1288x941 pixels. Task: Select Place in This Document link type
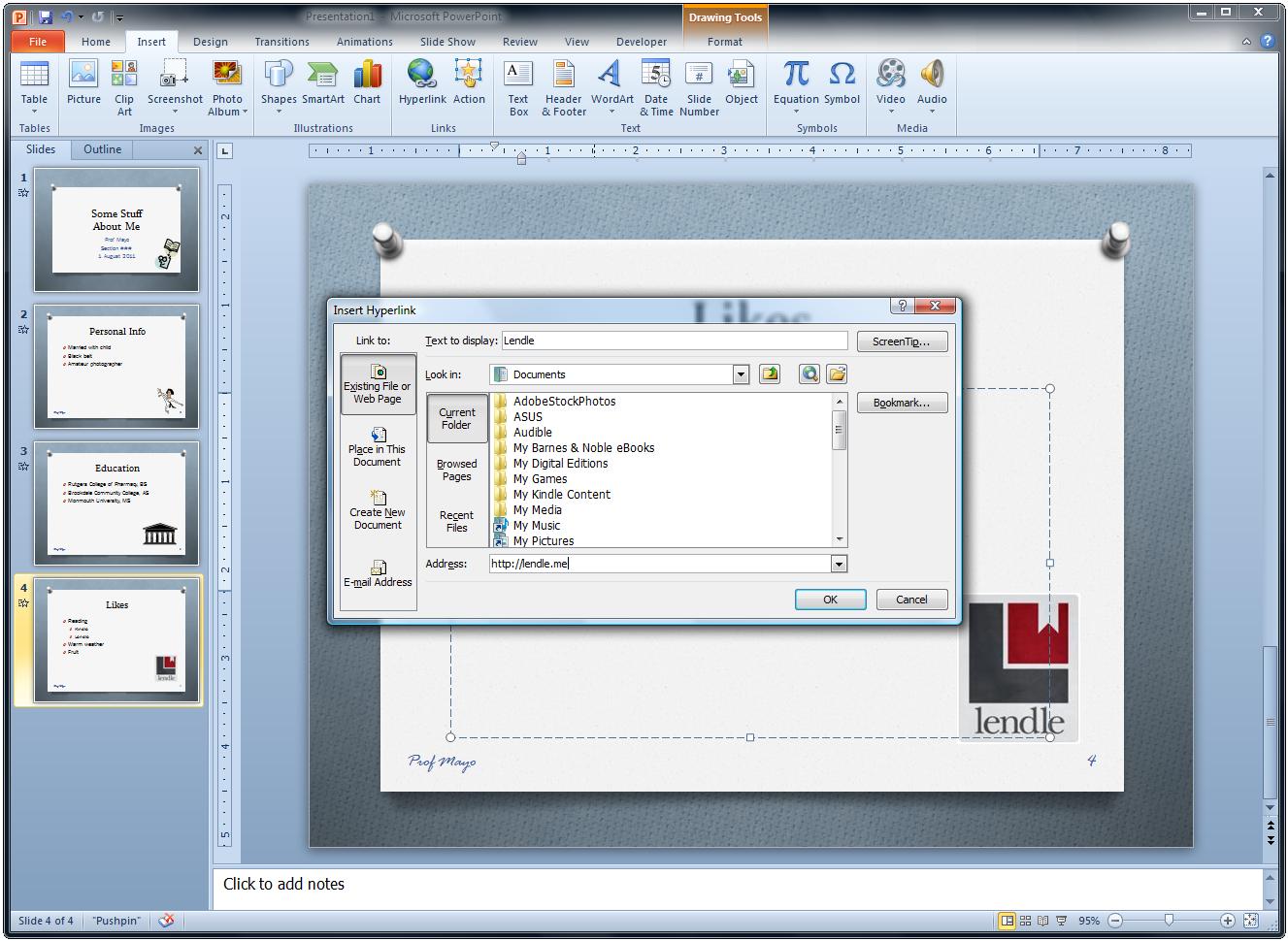point(378,447)
